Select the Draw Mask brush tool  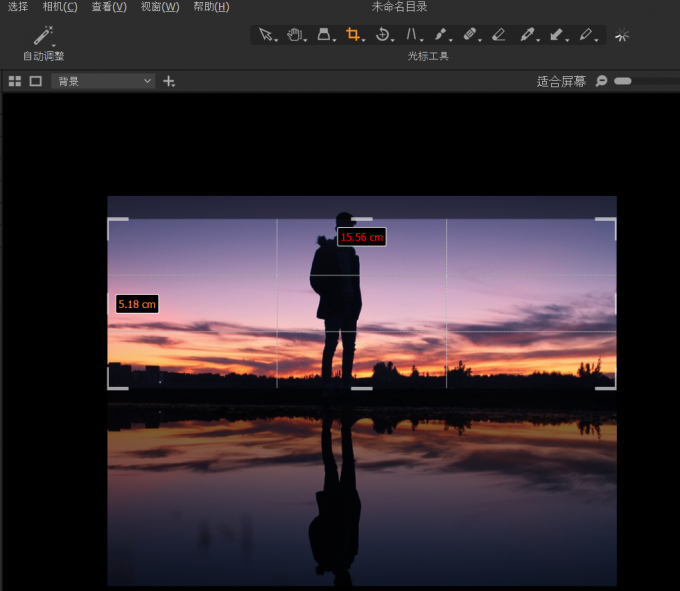coord(440,34)
